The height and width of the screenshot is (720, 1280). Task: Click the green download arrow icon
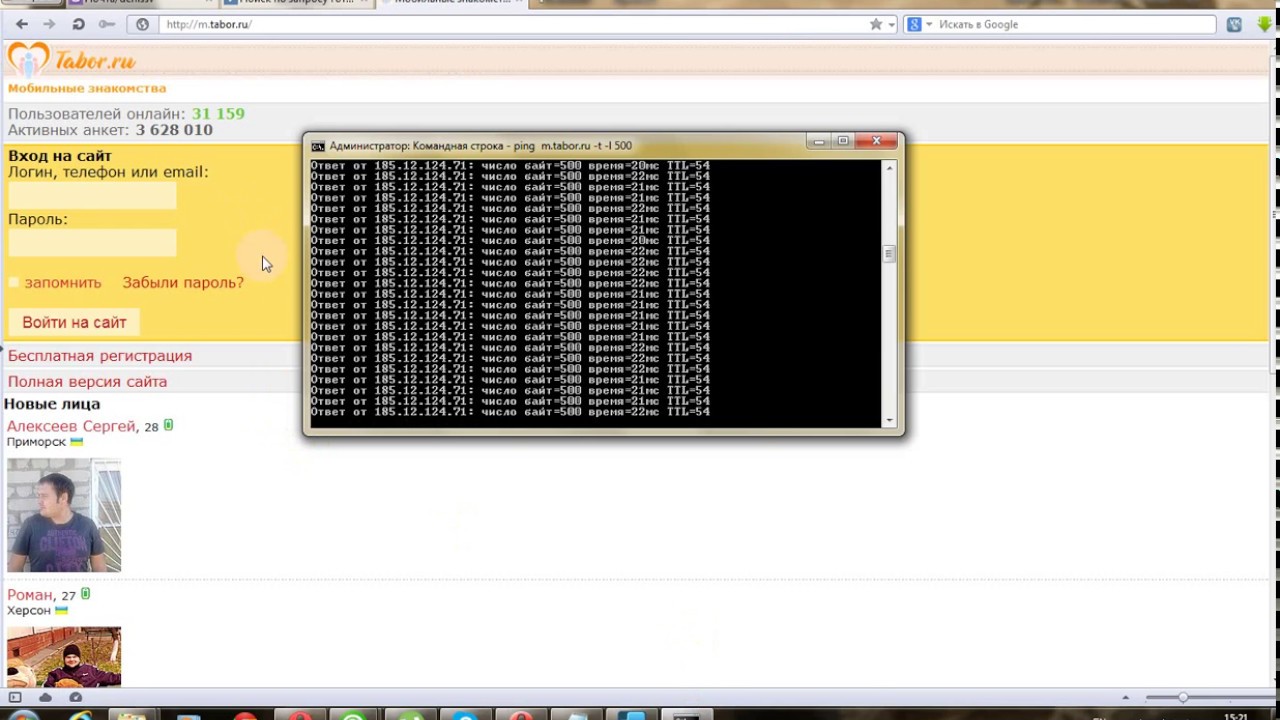tap(1265, 24)
